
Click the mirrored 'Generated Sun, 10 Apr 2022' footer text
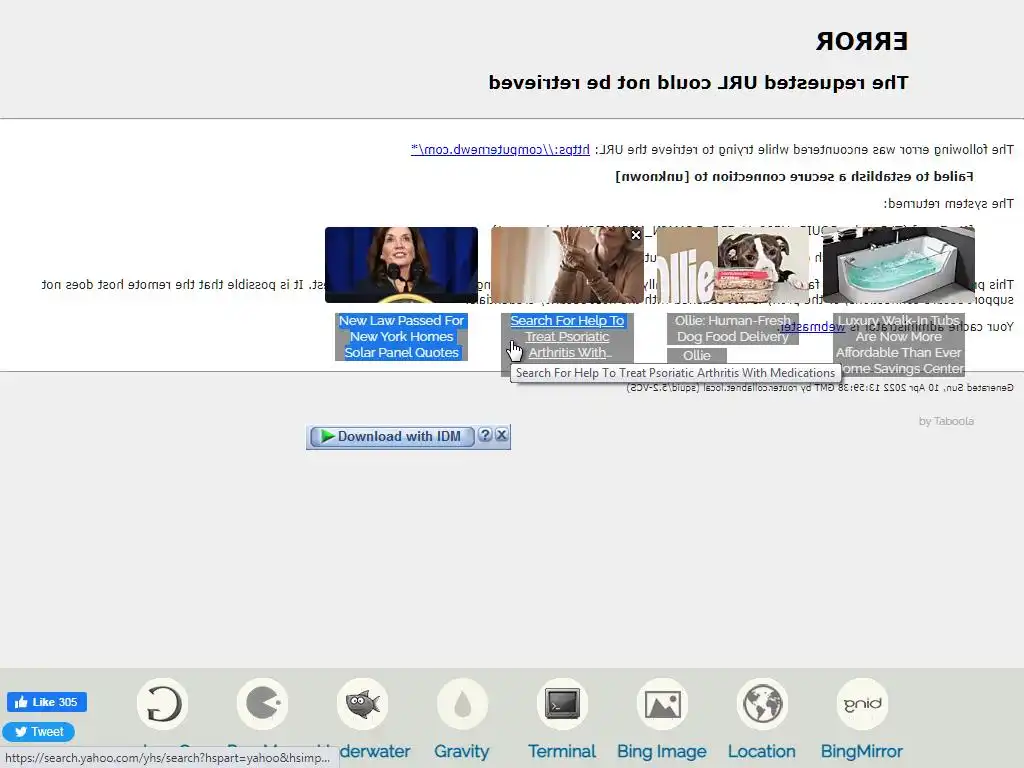[x=820, y=388]
